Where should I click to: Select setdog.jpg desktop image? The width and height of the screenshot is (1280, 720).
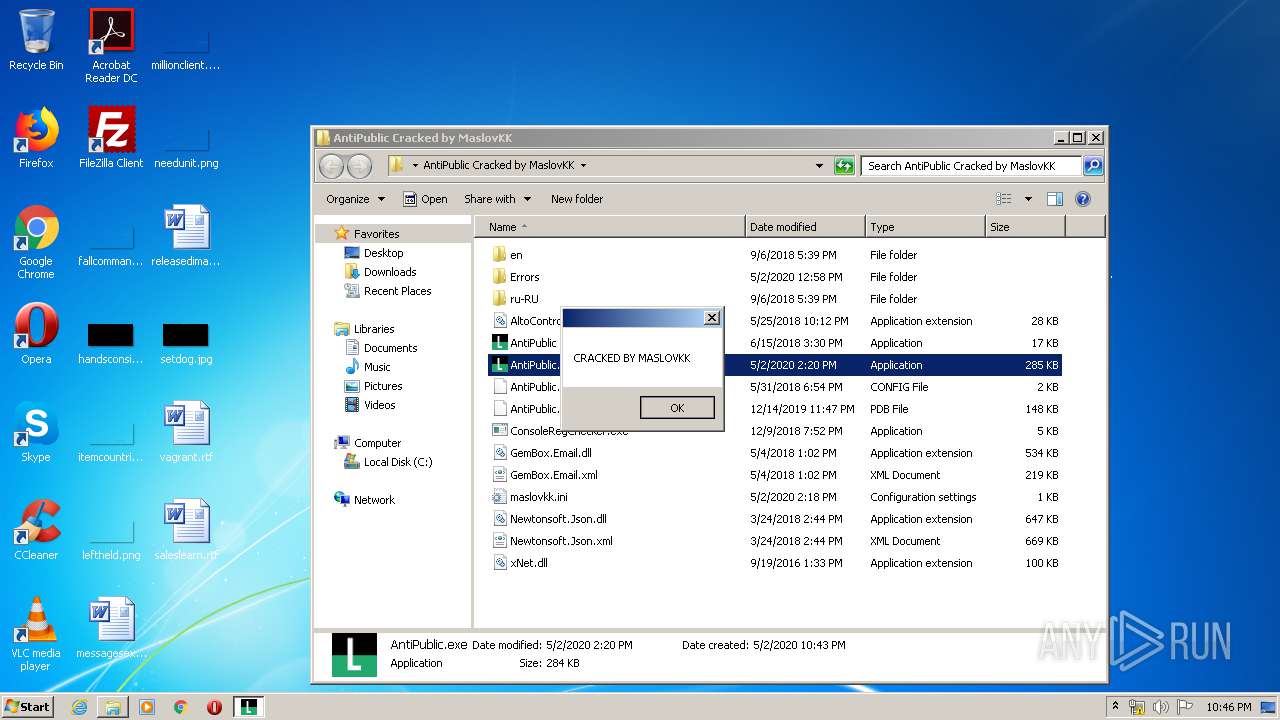(186, 340)
